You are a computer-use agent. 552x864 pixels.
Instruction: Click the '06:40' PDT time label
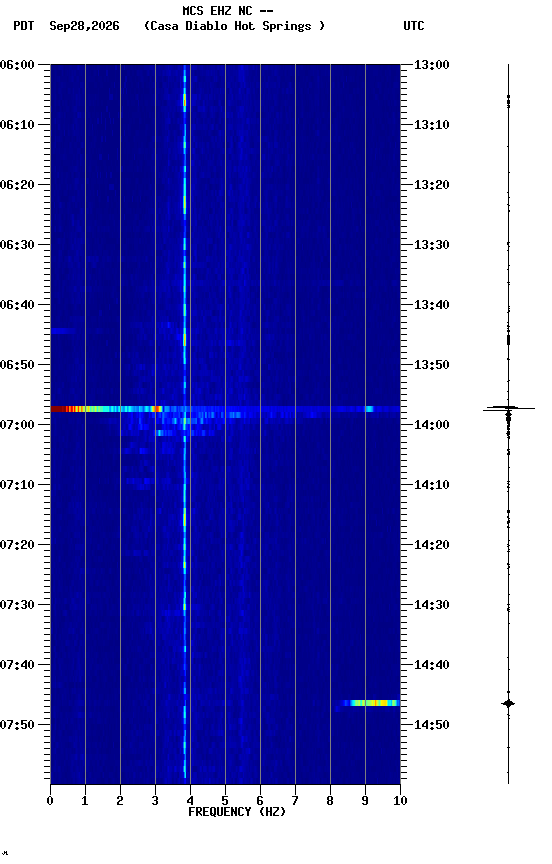click(x=17, y=305)
